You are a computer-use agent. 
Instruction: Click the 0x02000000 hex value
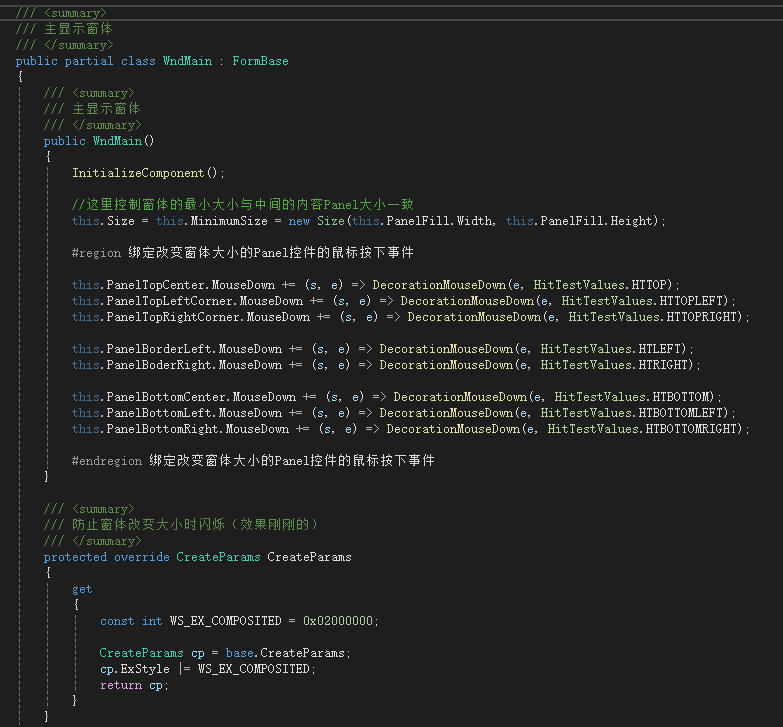click(x=338, y=621)
